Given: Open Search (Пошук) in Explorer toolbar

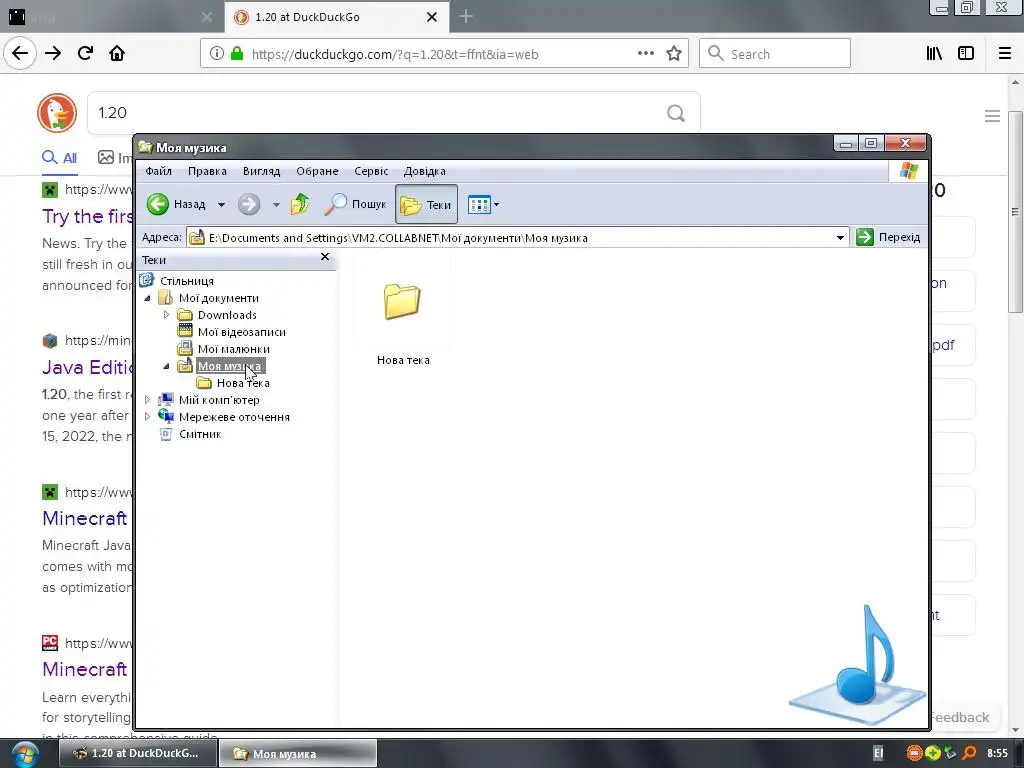Looking at the screenshot, I should tap(356, 204).
